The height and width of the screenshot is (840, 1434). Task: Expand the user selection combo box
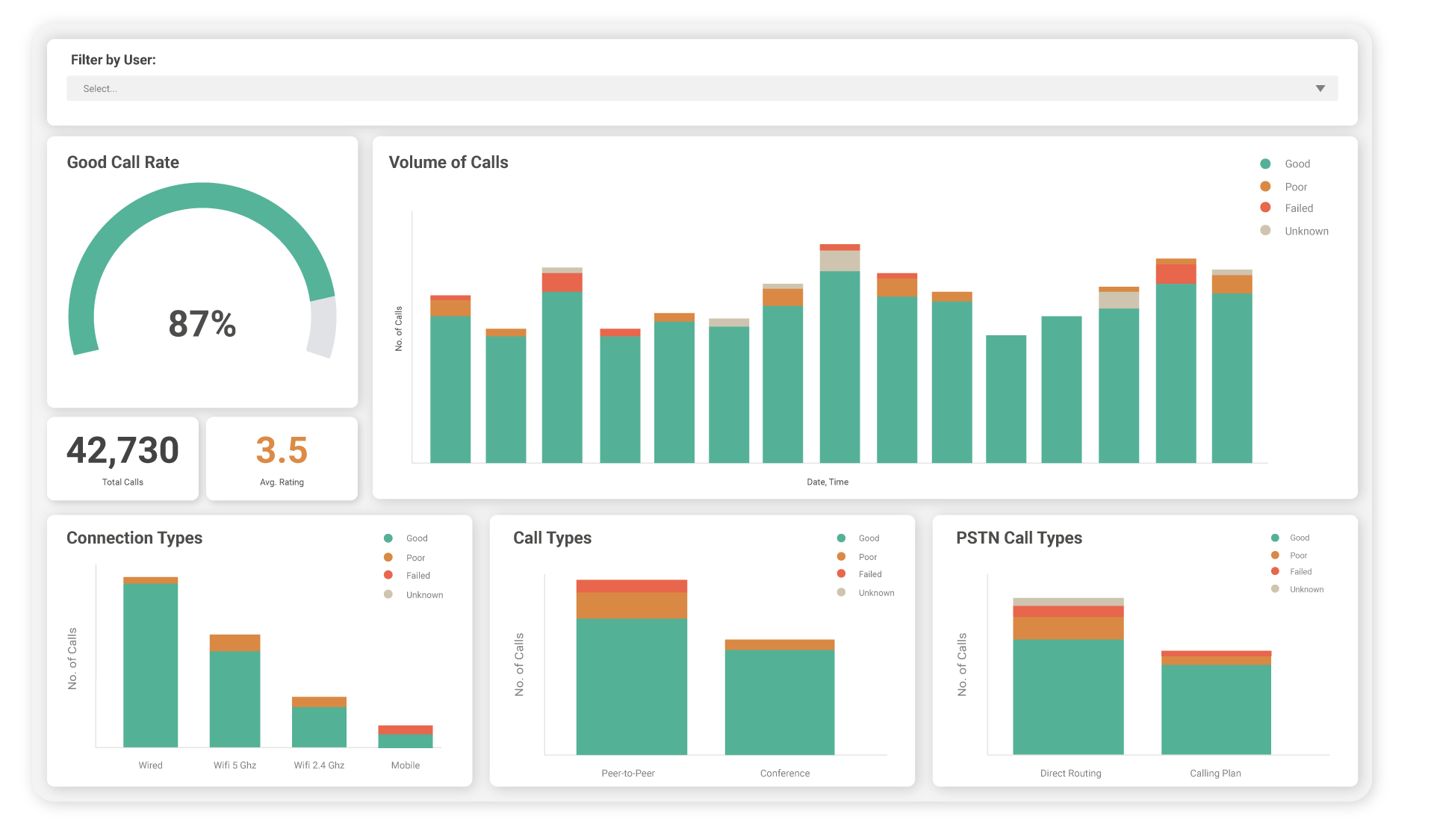702,88
